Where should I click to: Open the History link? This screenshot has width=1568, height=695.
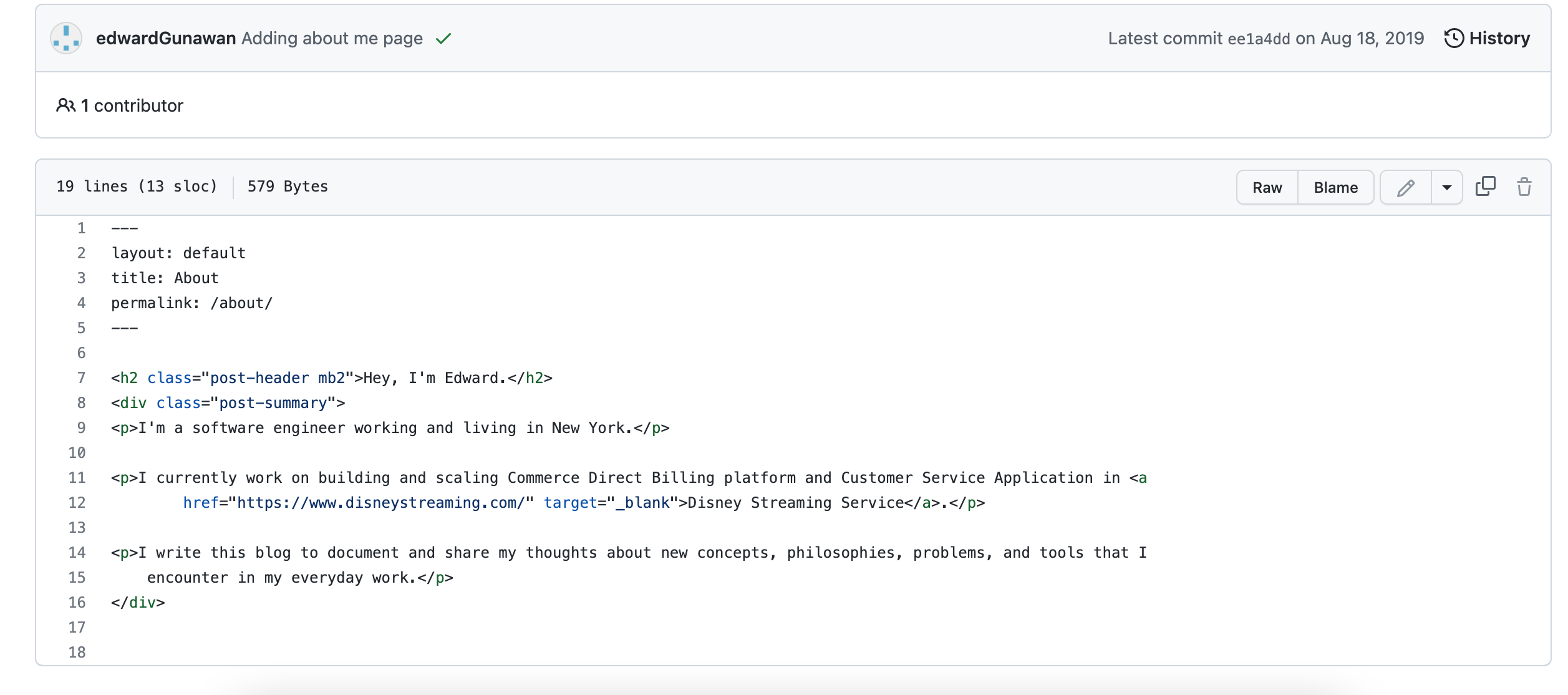point(1499,39)
